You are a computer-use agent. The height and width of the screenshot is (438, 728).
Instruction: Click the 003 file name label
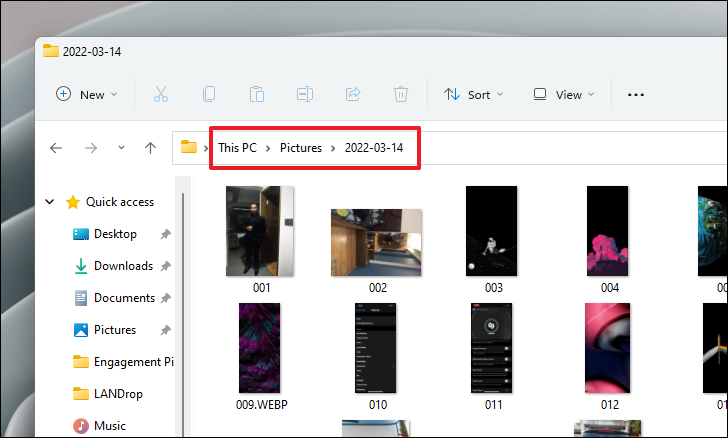pyautogui.click(x=494, y=288)
